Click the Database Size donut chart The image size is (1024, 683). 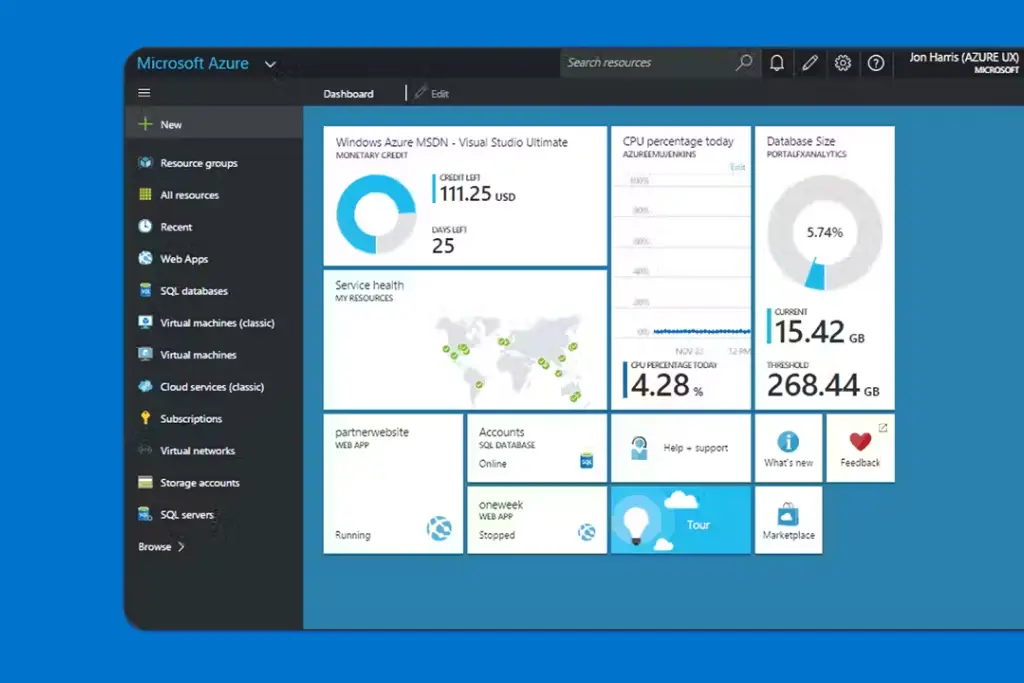point(824,233)
